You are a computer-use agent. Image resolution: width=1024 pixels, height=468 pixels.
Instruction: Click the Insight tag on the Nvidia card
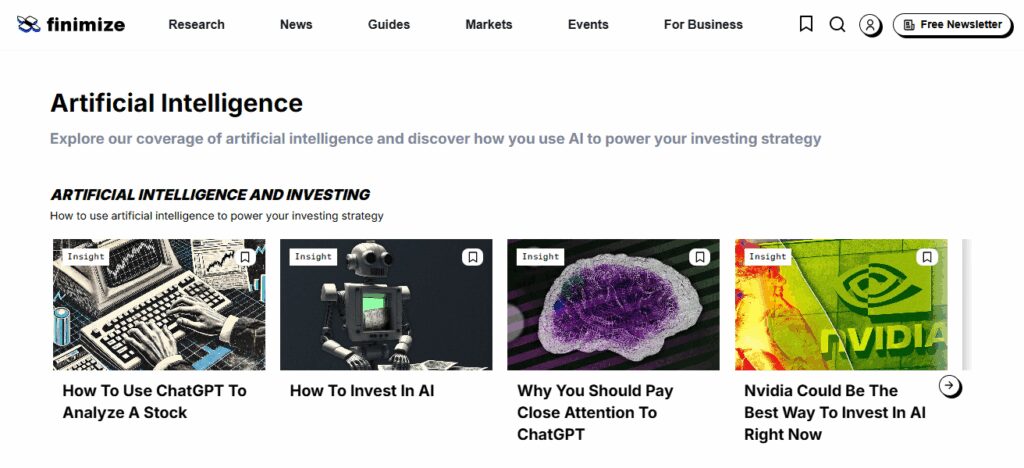click(x=767, y=257)
